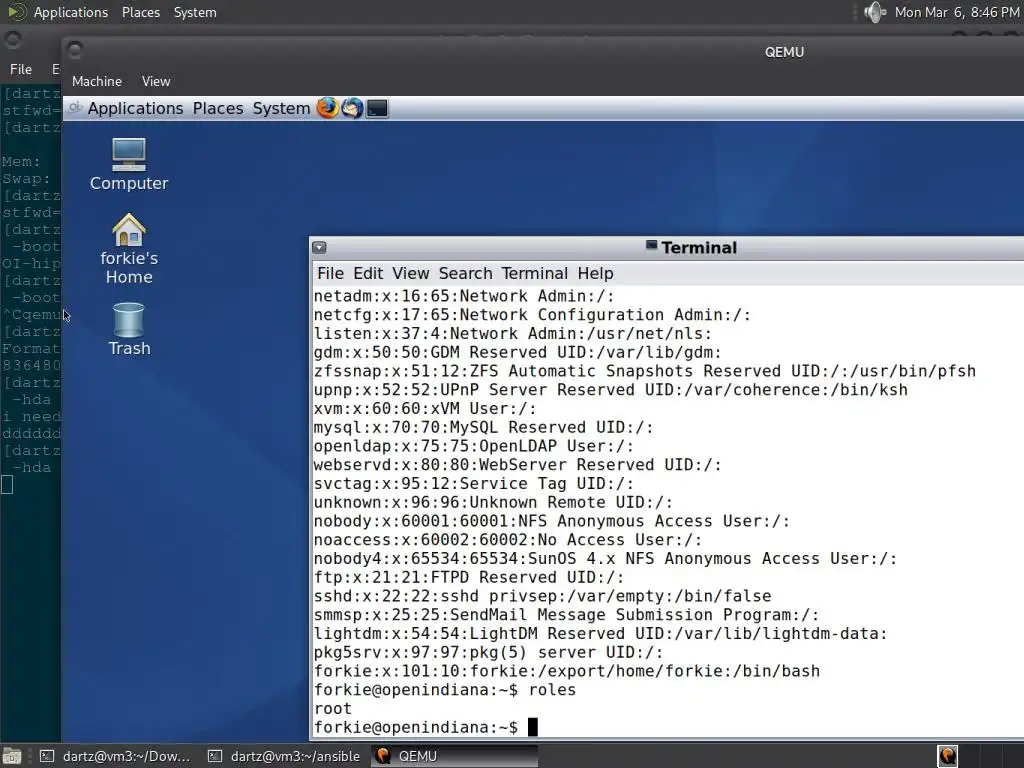Click the 'zfssnap:x:51:12' passwd line
The width and height of the screenshot is (1024, 768).
[645, 371]
